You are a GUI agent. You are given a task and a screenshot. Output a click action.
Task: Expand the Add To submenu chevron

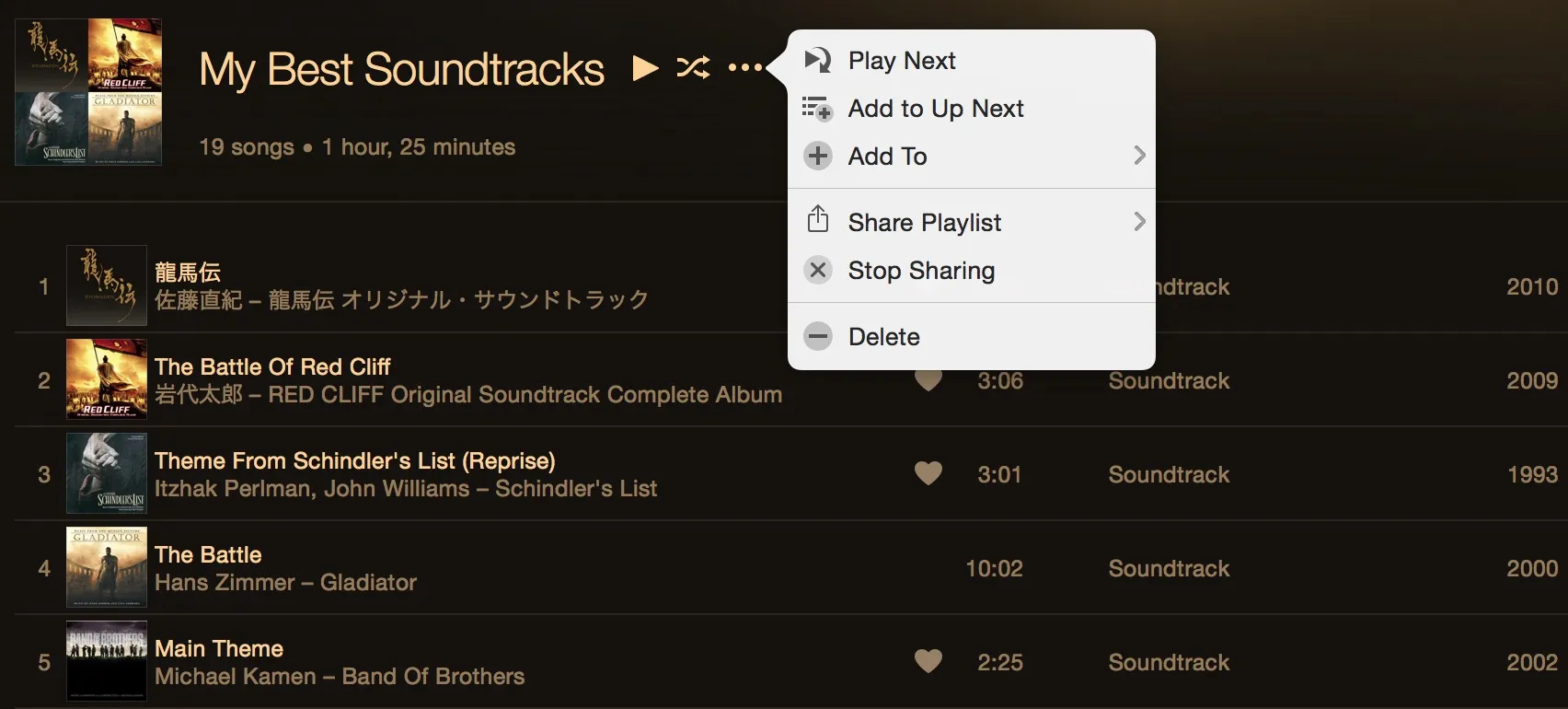coord(1139,156)
